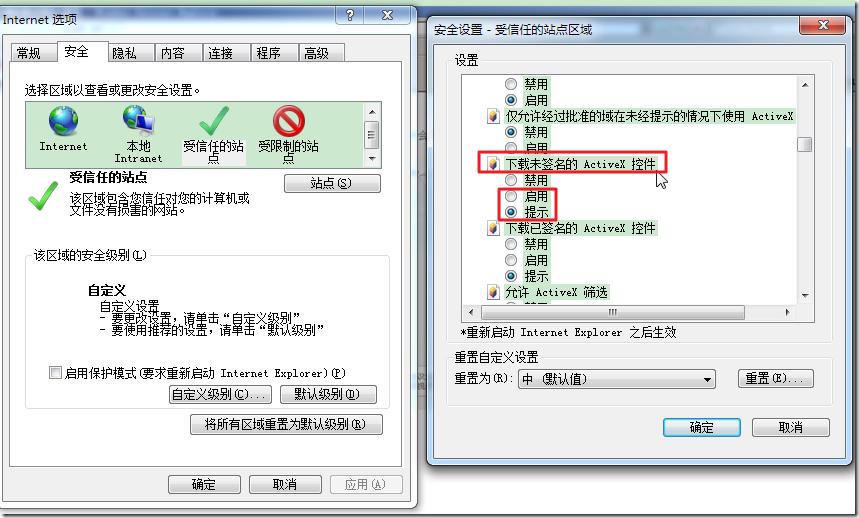
Task: Click the vertical scrollbar thumb in settings list
Action: [805, 145]
